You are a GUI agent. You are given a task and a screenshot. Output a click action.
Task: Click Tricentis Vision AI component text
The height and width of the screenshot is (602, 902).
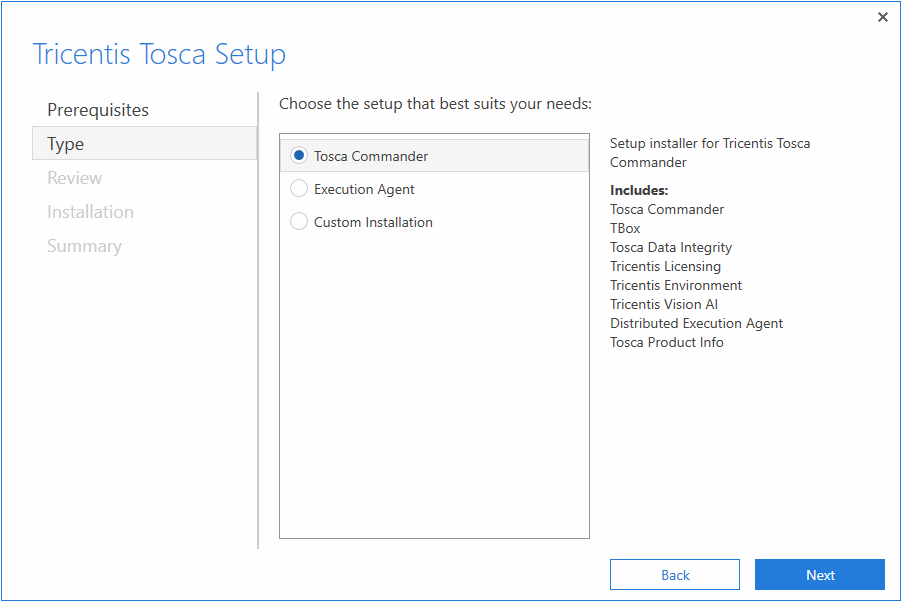coord(664,304)
